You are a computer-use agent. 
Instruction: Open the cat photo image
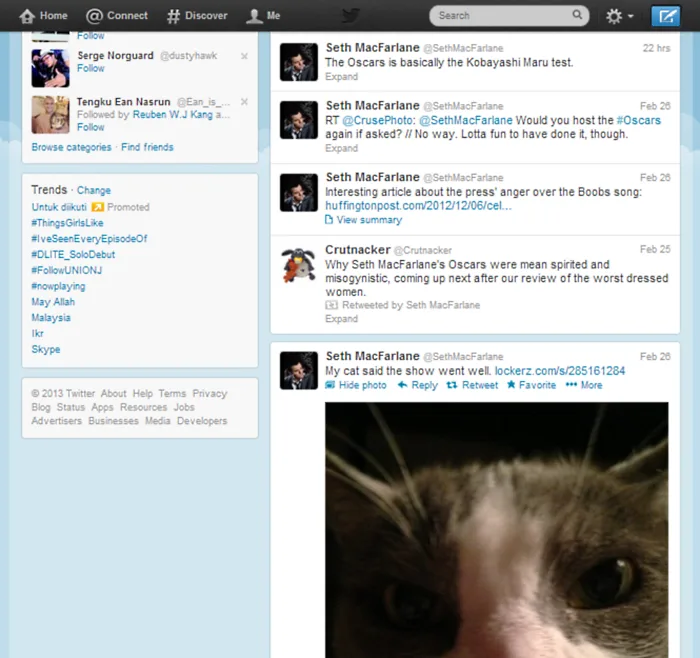[x=496, y=530]
